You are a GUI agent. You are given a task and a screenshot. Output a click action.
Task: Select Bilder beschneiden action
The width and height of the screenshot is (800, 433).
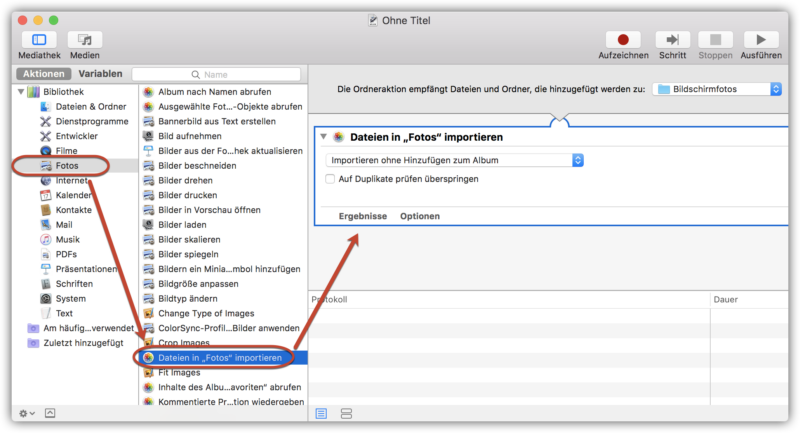(197, 166)
